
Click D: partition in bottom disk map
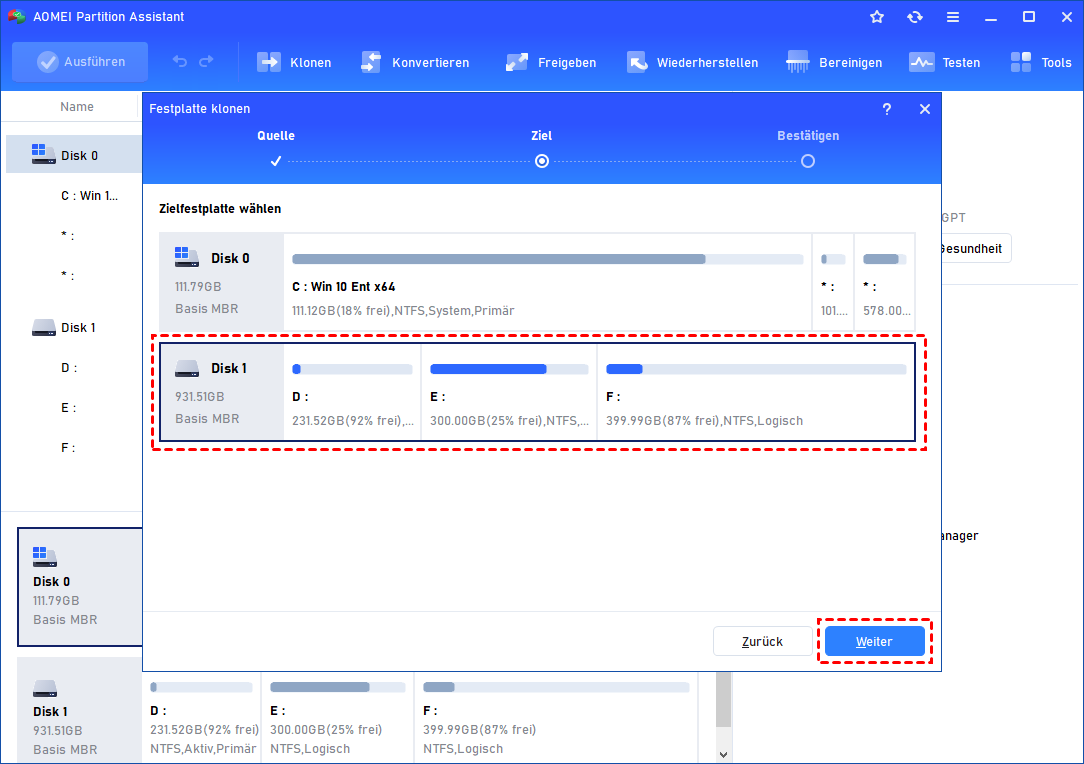point(202,718)
